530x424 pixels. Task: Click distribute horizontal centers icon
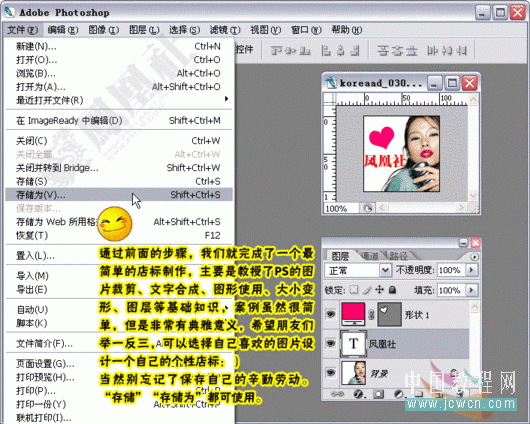tap(447, 51)
